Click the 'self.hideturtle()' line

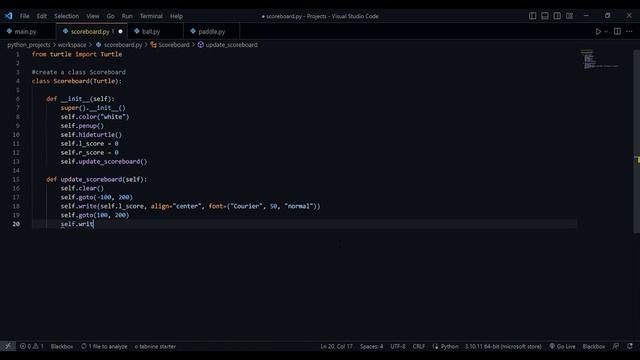click(91, 135)
